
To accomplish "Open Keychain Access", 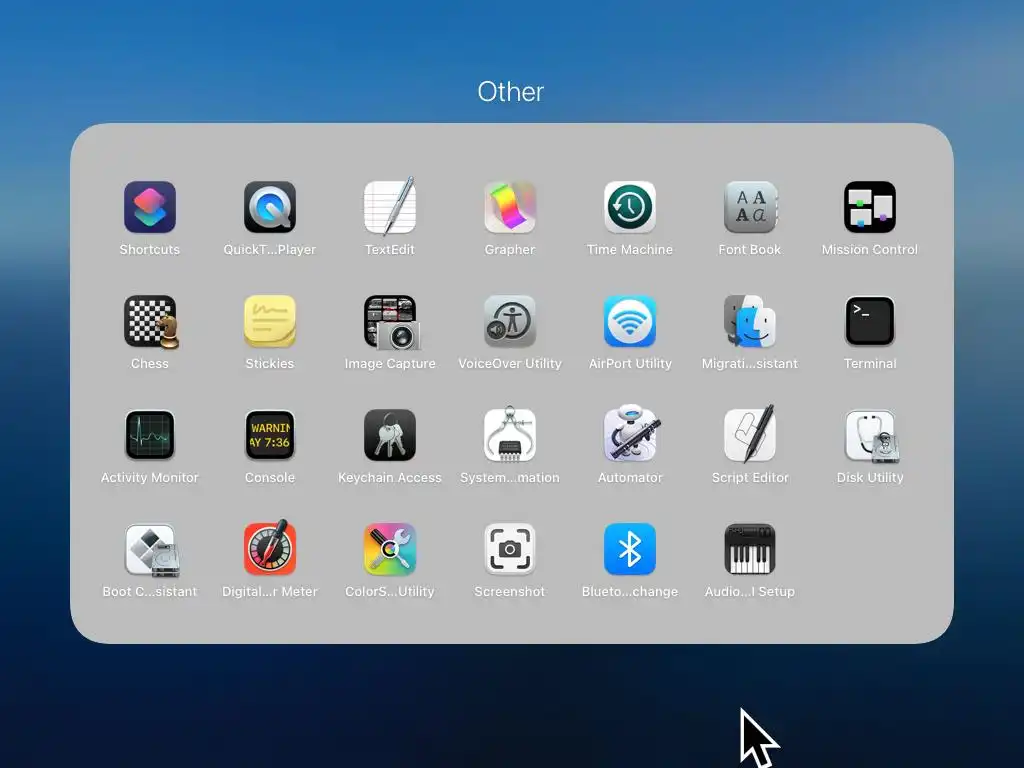I will (390, 435).
